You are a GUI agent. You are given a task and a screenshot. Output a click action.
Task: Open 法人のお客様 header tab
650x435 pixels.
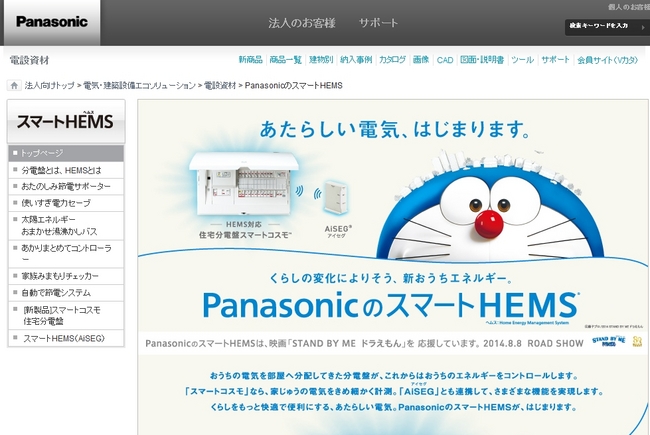[x=302, y=23]
